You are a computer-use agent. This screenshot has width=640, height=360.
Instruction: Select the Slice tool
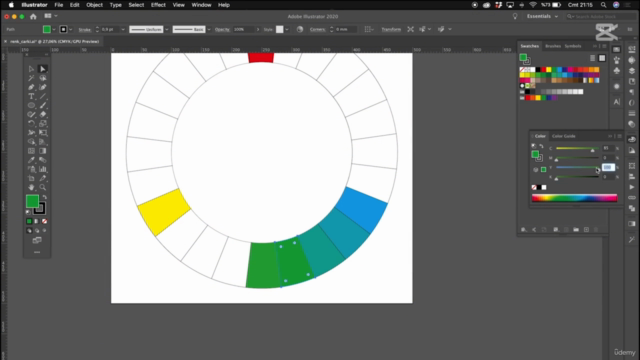[42, 178]
